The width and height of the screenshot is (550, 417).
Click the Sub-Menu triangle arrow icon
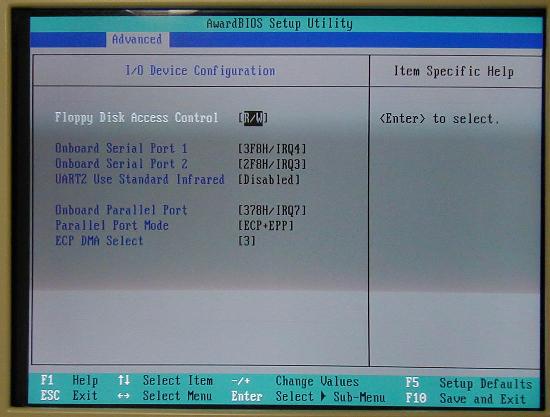tap(323, 397)
